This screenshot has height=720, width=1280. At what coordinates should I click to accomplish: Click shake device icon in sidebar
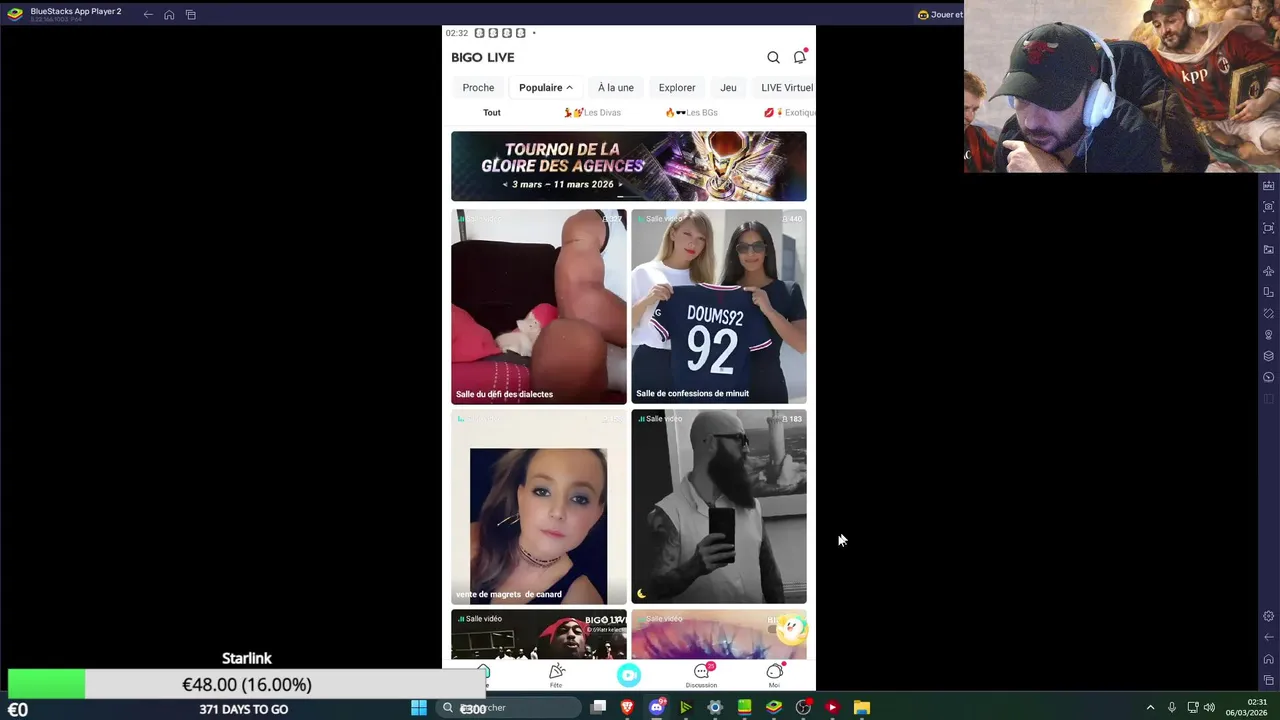pyautogui.click(x=1268, y=313)
